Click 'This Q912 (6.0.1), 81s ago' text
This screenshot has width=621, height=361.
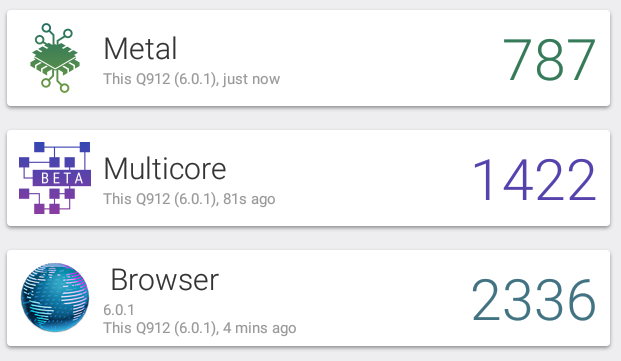click(189, 199)
